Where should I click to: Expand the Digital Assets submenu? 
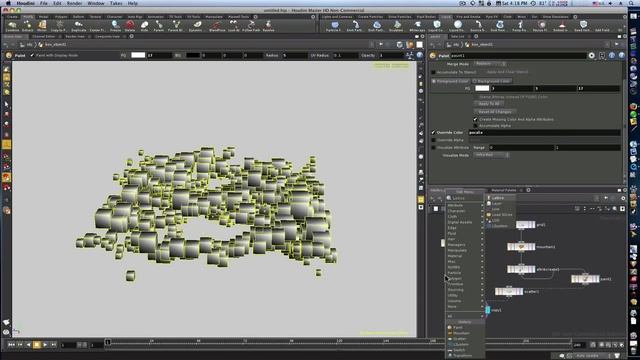(464, 222)
